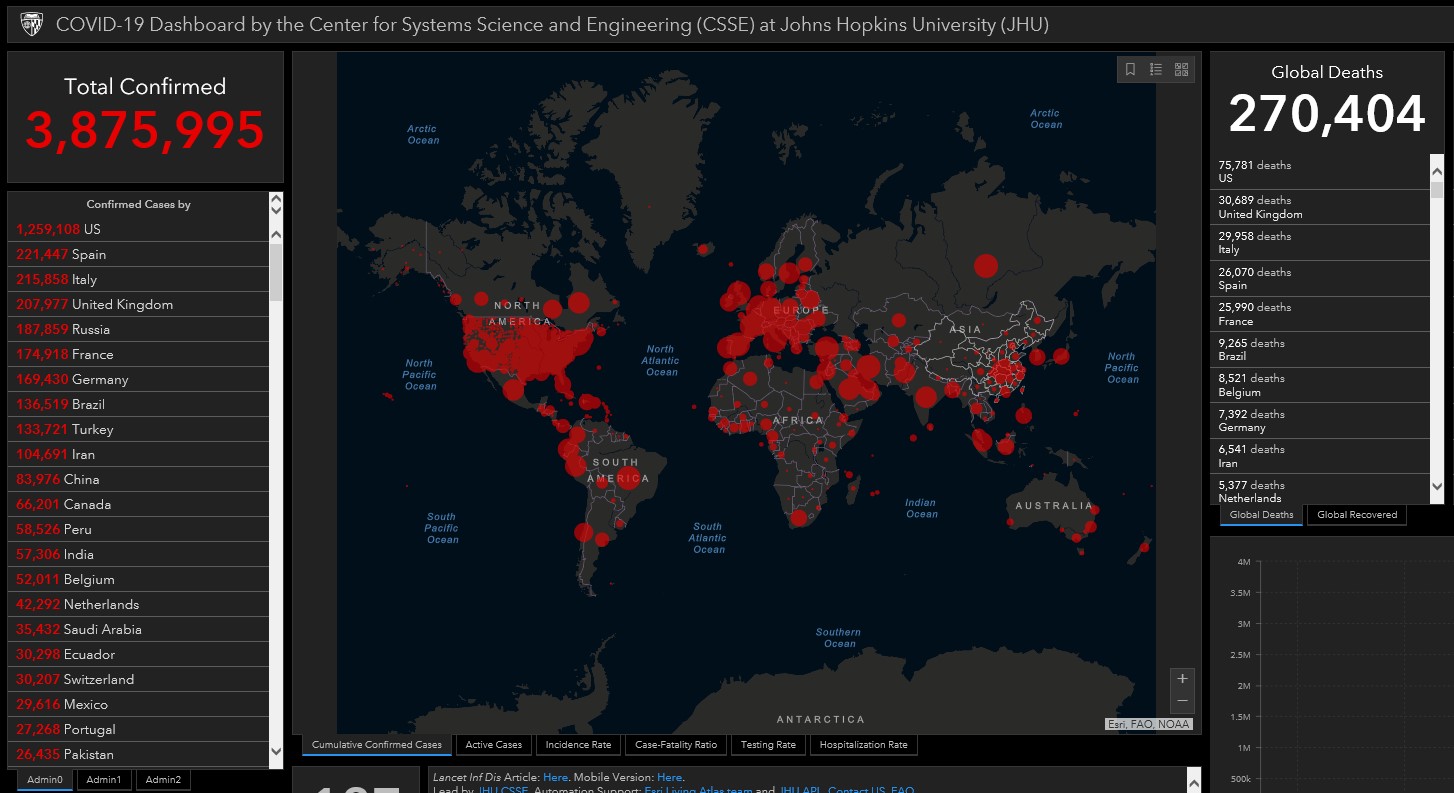Screen dimensions: 1454x793
Task: Select Pakistan with 26,435 cases
Action: click(x=138, y=754)
